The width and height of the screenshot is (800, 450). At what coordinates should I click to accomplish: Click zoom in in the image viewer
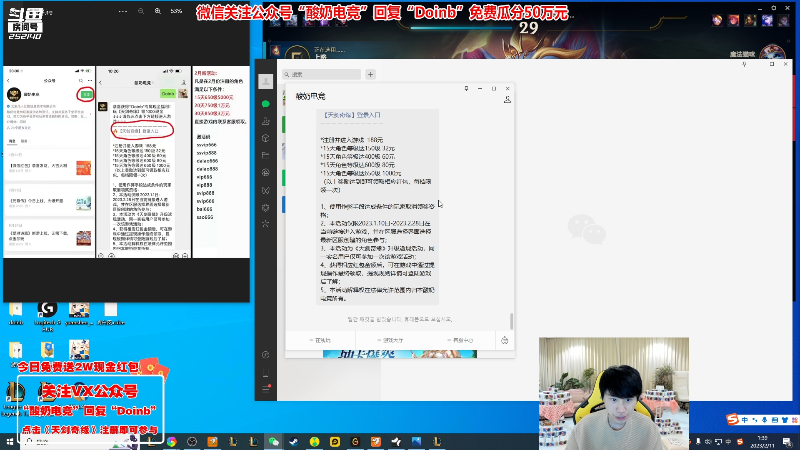click(x=158, y=11)
